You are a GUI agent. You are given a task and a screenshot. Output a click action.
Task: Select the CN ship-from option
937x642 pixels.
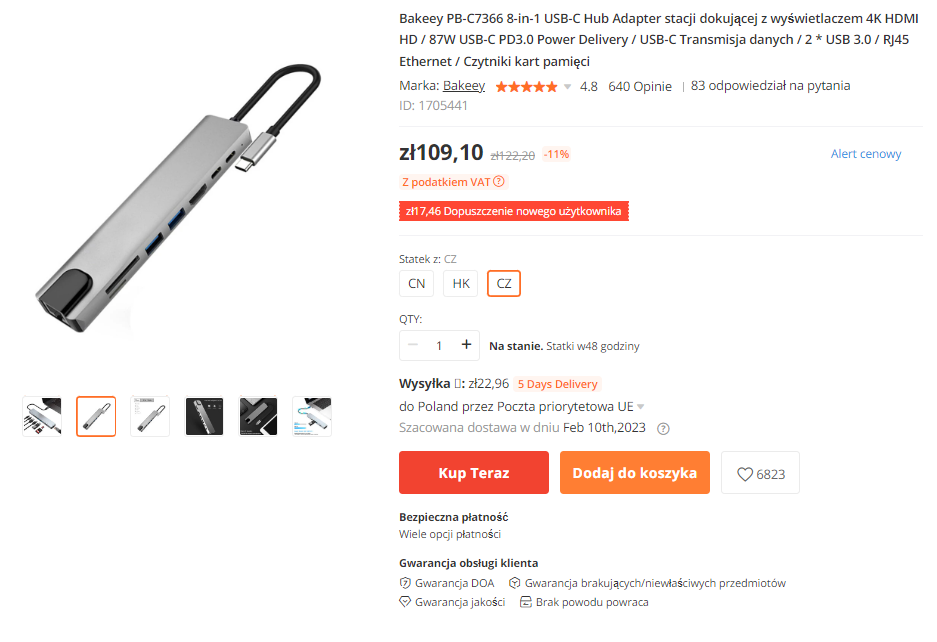(x=417, y=283)
